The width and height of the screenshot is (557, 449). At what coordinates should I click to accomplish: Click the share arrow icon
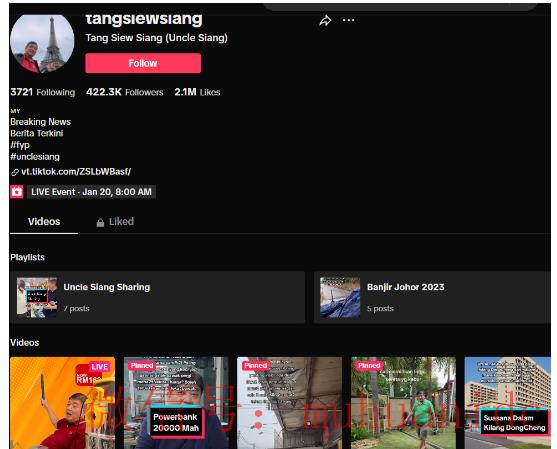pyautogui.click(x=325, y=21)
